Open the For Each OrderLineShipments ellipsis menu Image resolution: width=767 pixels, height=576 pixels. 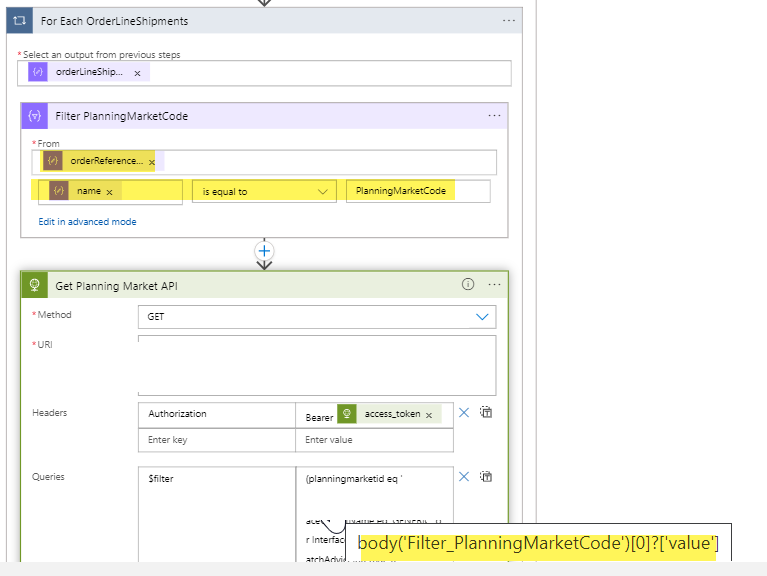[x=509, y=21]
